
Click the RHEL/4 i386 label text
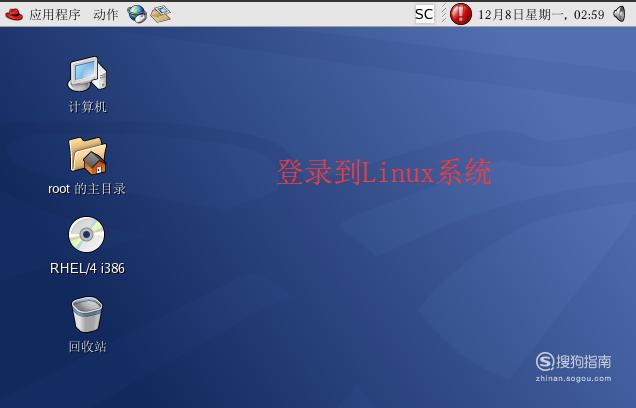click(x=87, y=268)
